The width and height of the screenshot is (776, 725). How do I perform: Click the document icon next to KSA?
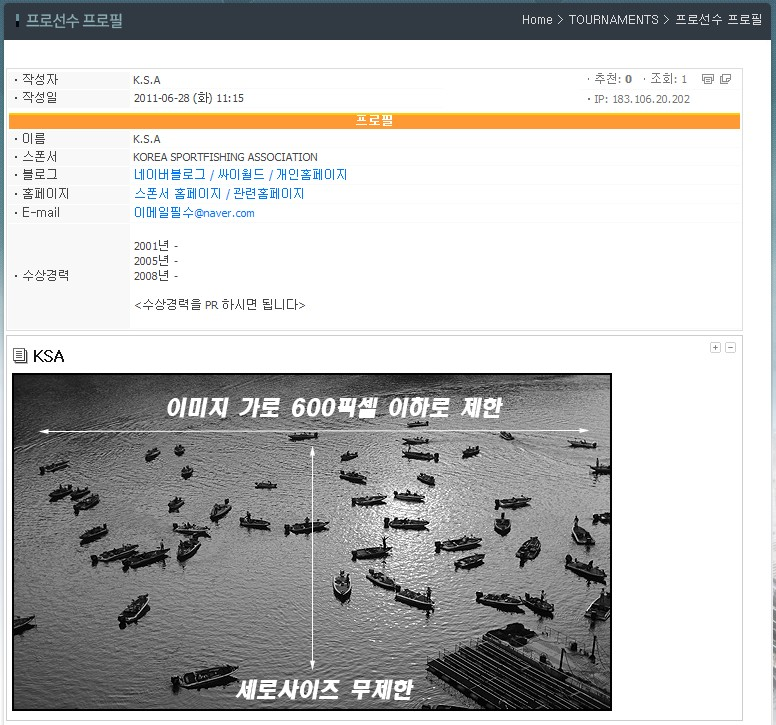click(x=20, y=355)
